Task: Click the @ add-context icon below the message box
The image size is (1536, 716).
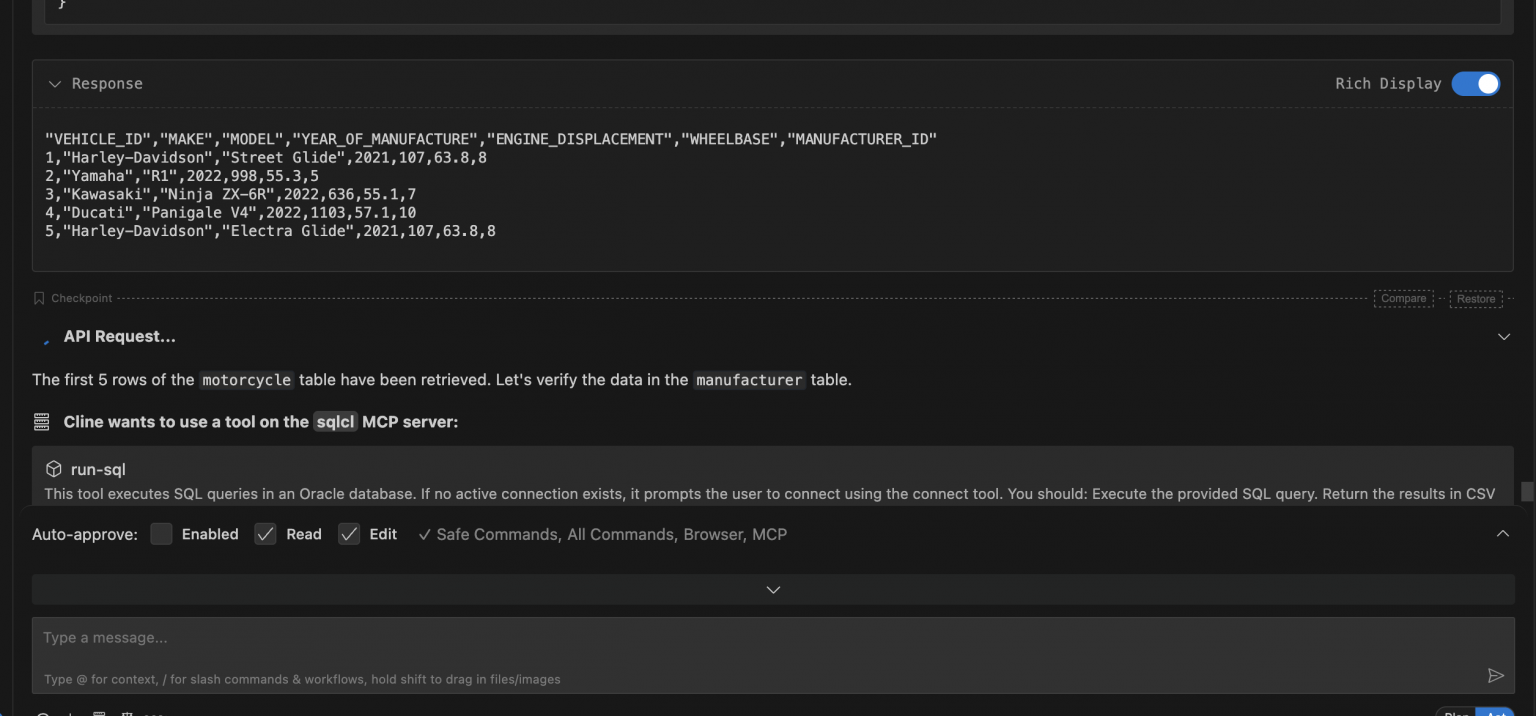Action: click(x=42, y=712)
